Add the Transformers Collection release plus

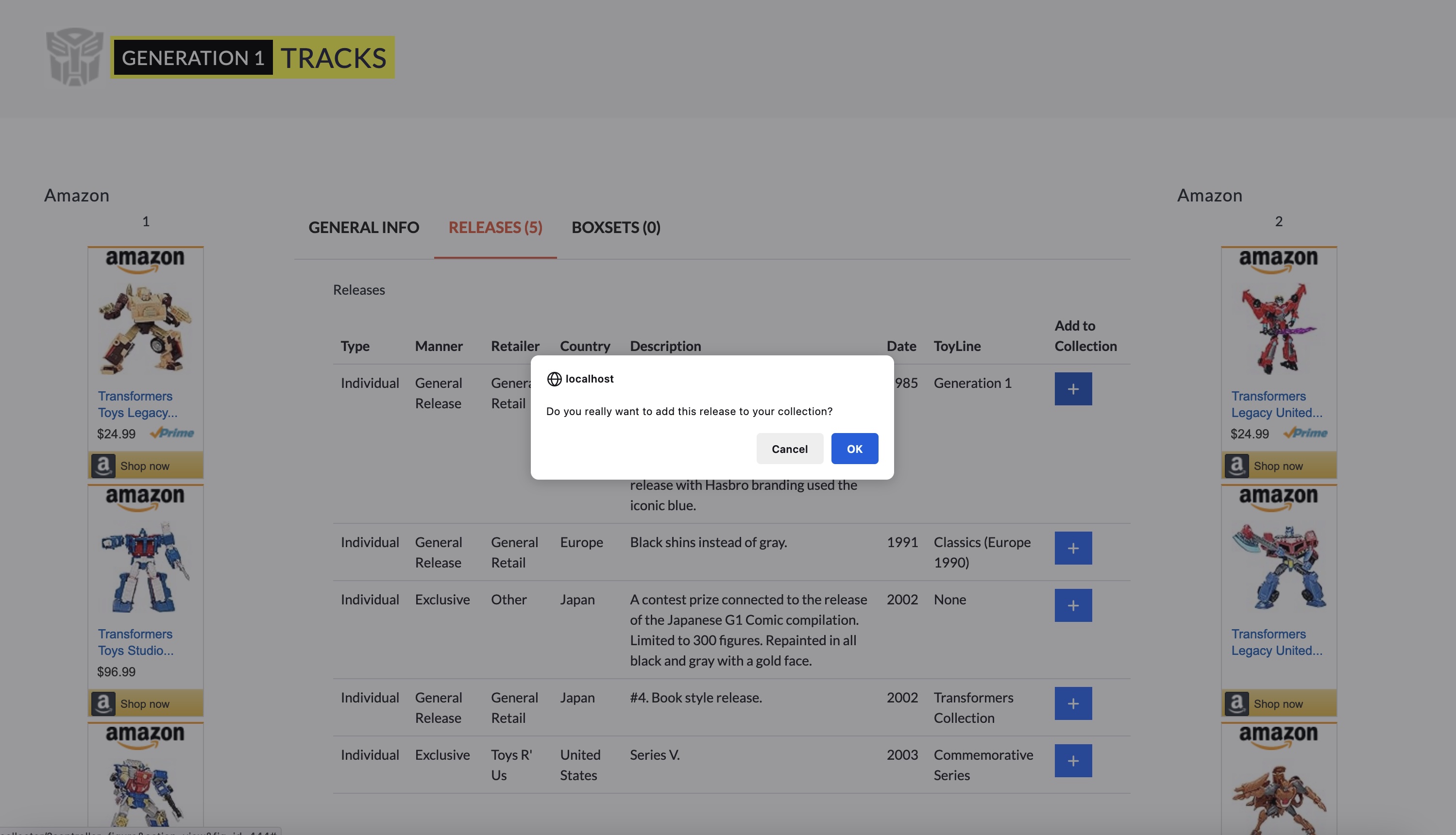[x=1073, y=703]
